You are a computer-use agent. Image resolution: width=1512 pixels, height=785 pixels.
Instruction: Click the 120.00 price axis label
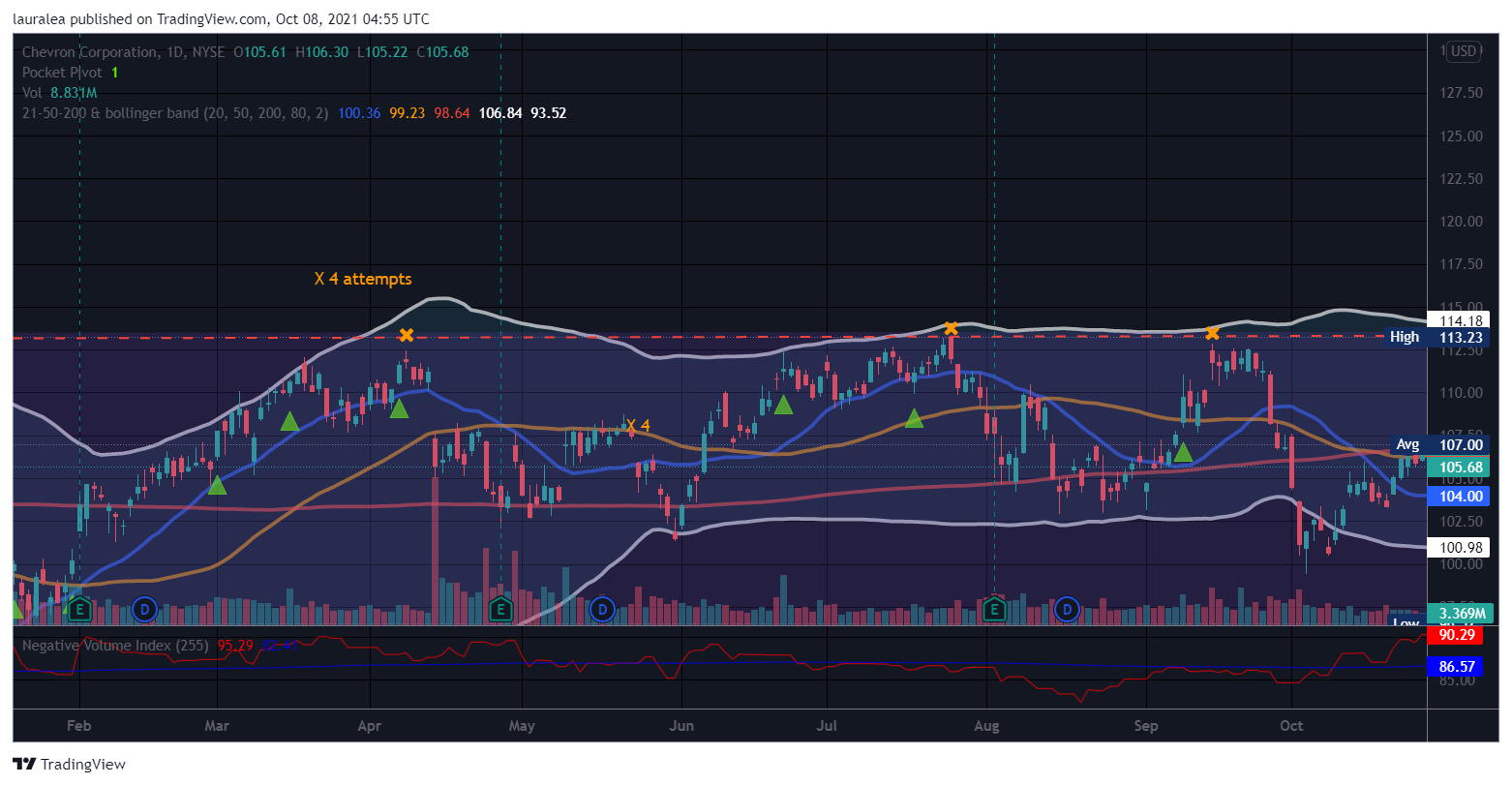coord(1462,222)
